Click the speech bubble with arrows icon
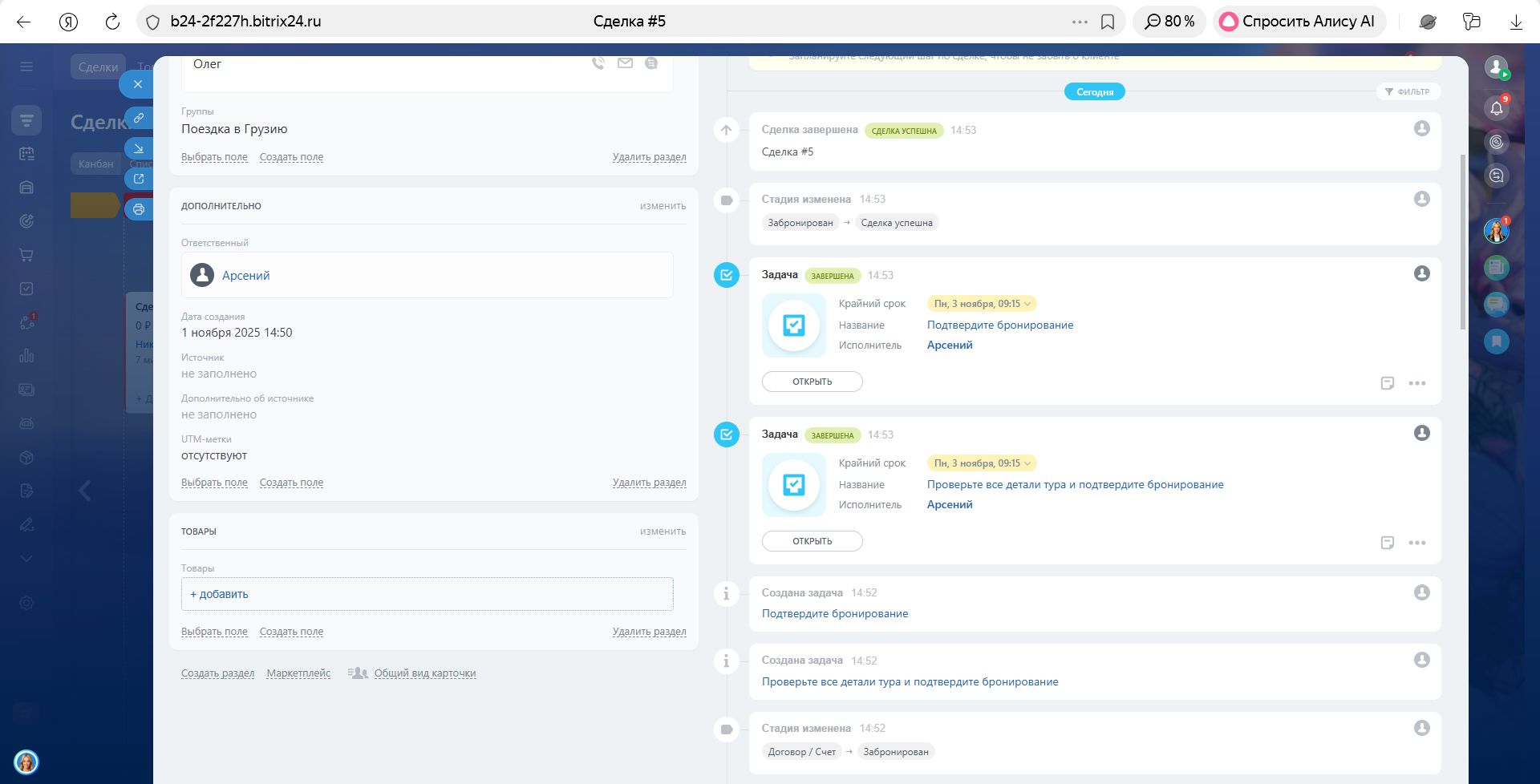 pos(1497,176)
